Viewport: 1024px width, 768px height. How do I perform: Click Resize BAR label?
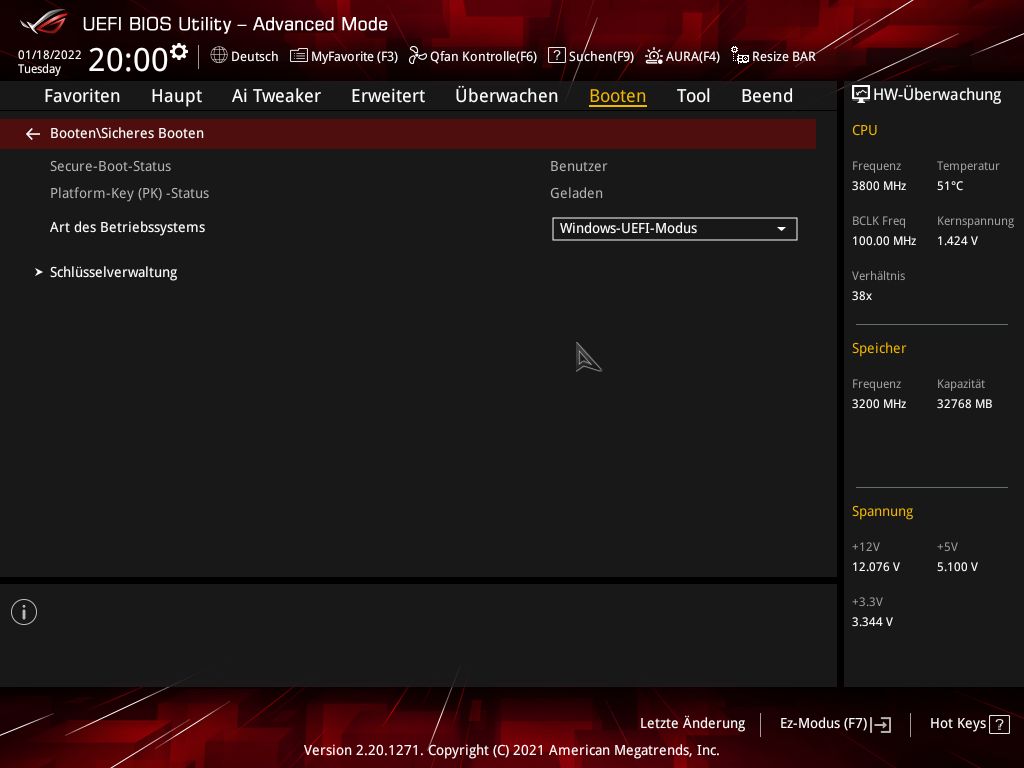click(x=784, y=57)
